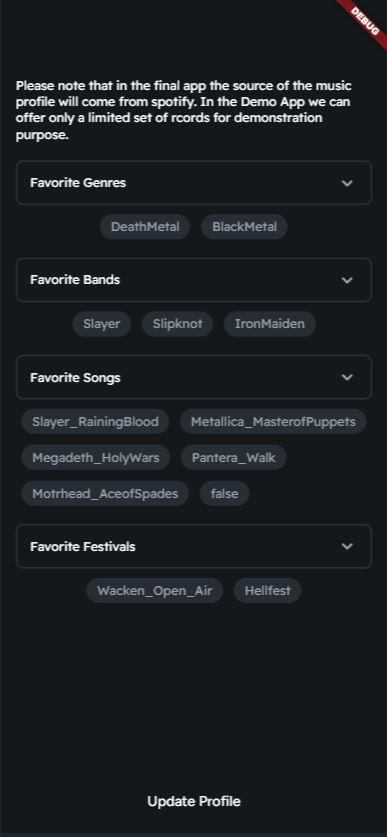Tap the Metallica_MasterofPuppets song chip
This screenshot has width=387, height=837.
[273, 422]
